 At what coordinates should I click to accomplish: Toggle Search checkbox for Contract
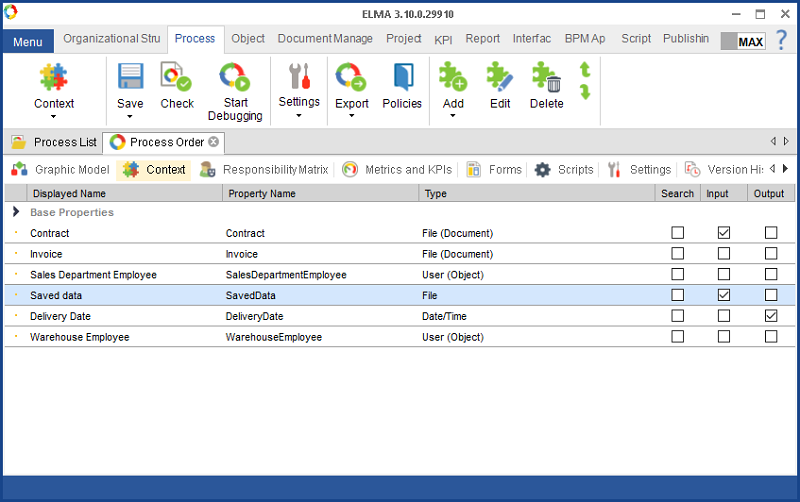pyautogui.click(x=678, y=233)
